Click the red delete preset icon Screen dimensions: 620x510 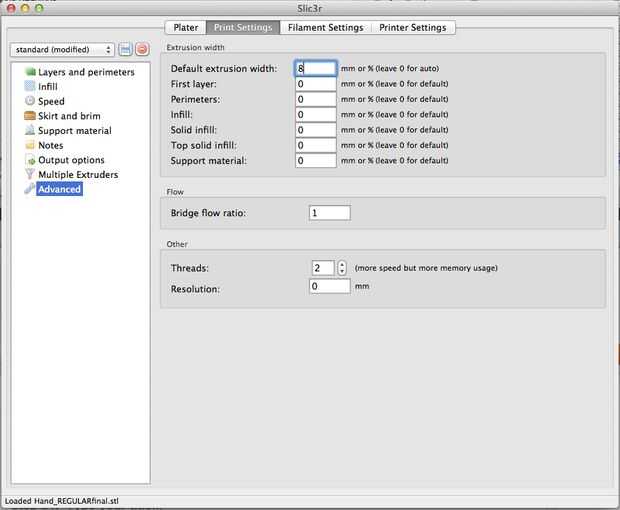[142, 49]
